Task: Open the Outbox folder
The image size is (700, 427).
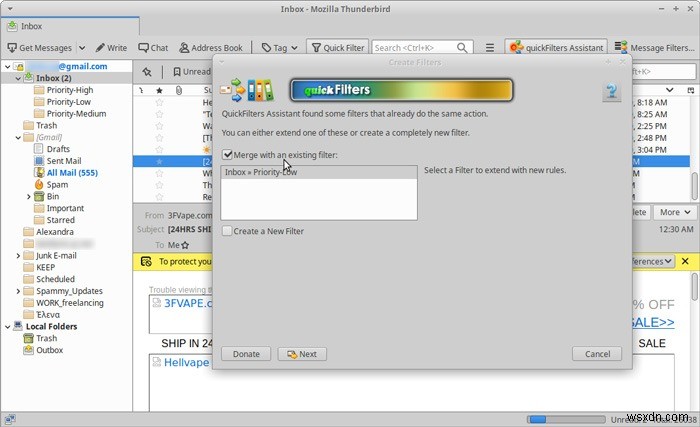Action: click(x=49, y=350)
